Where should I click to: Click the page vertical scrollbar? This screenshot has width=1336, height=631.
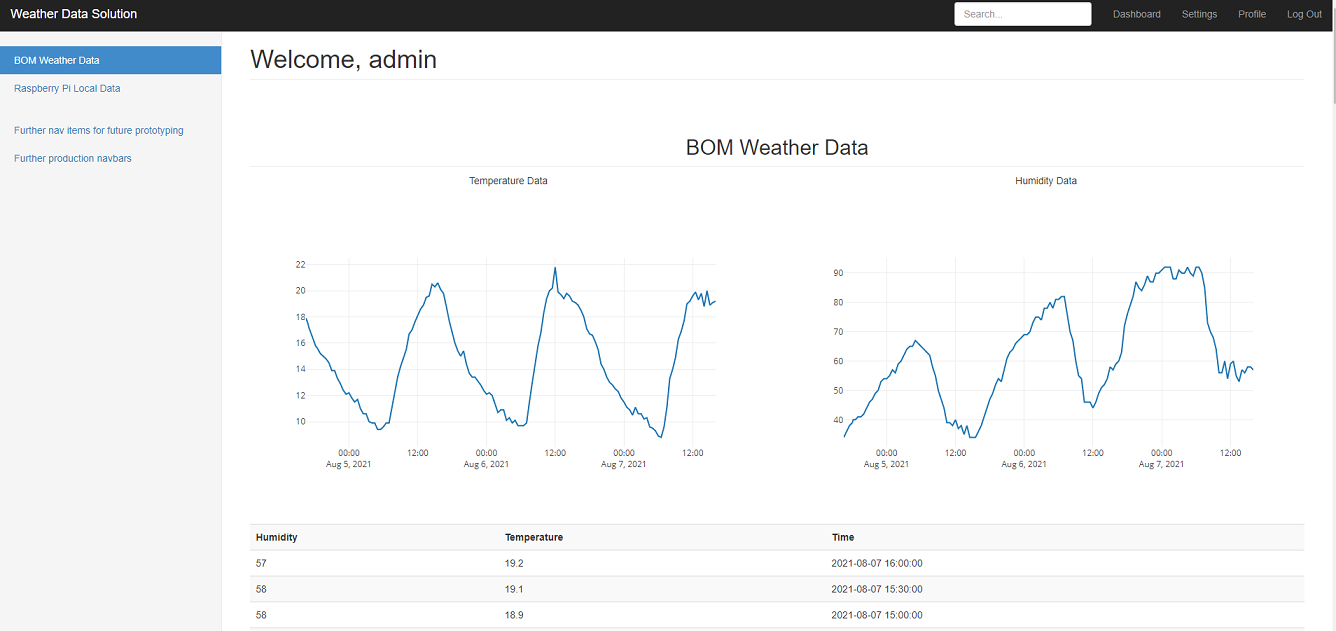click(x=1330, y=300)
